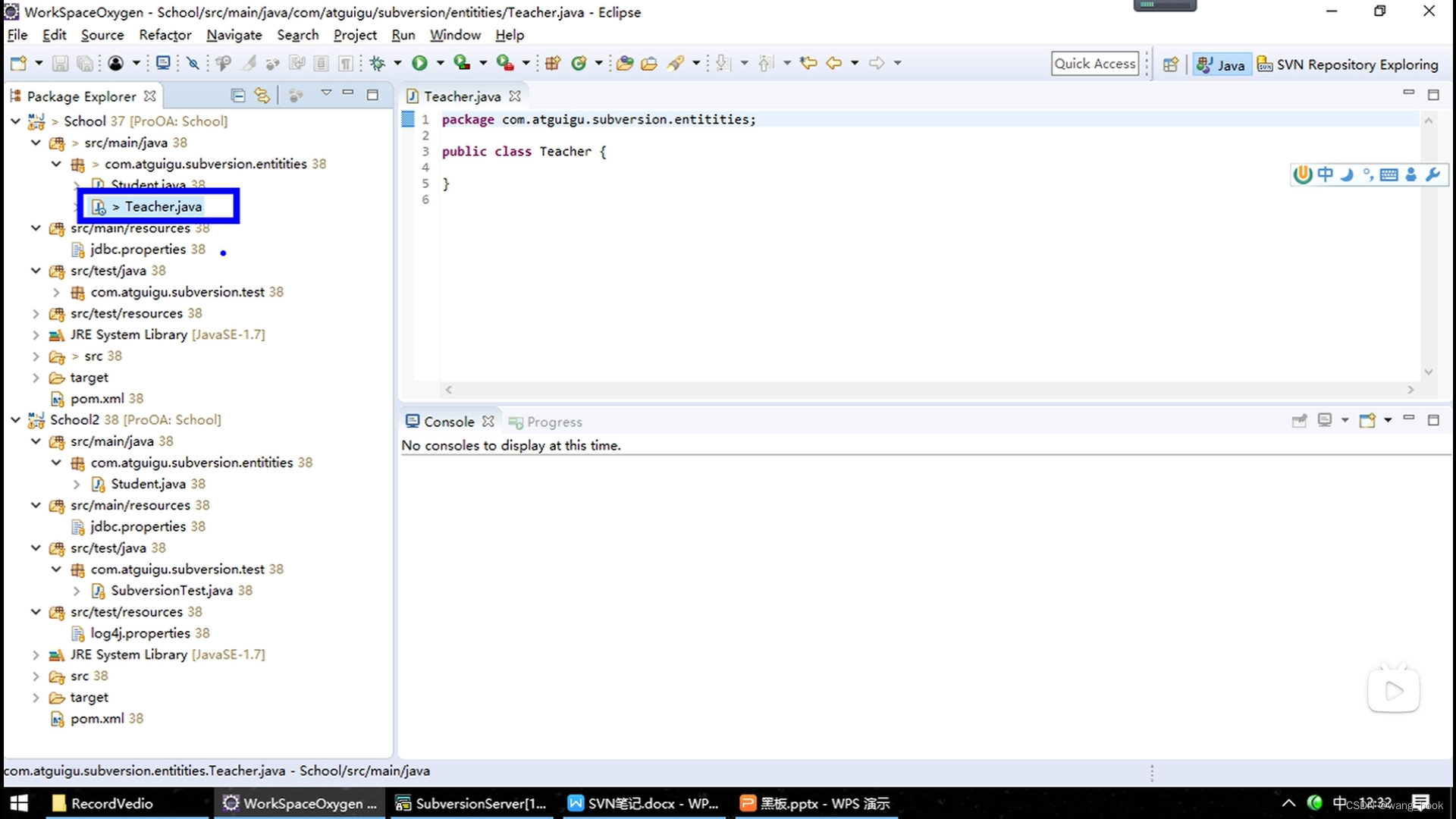Open the Navigate menu
Image resolution: width=1456 pixels, height=819 pixels.
234,35
